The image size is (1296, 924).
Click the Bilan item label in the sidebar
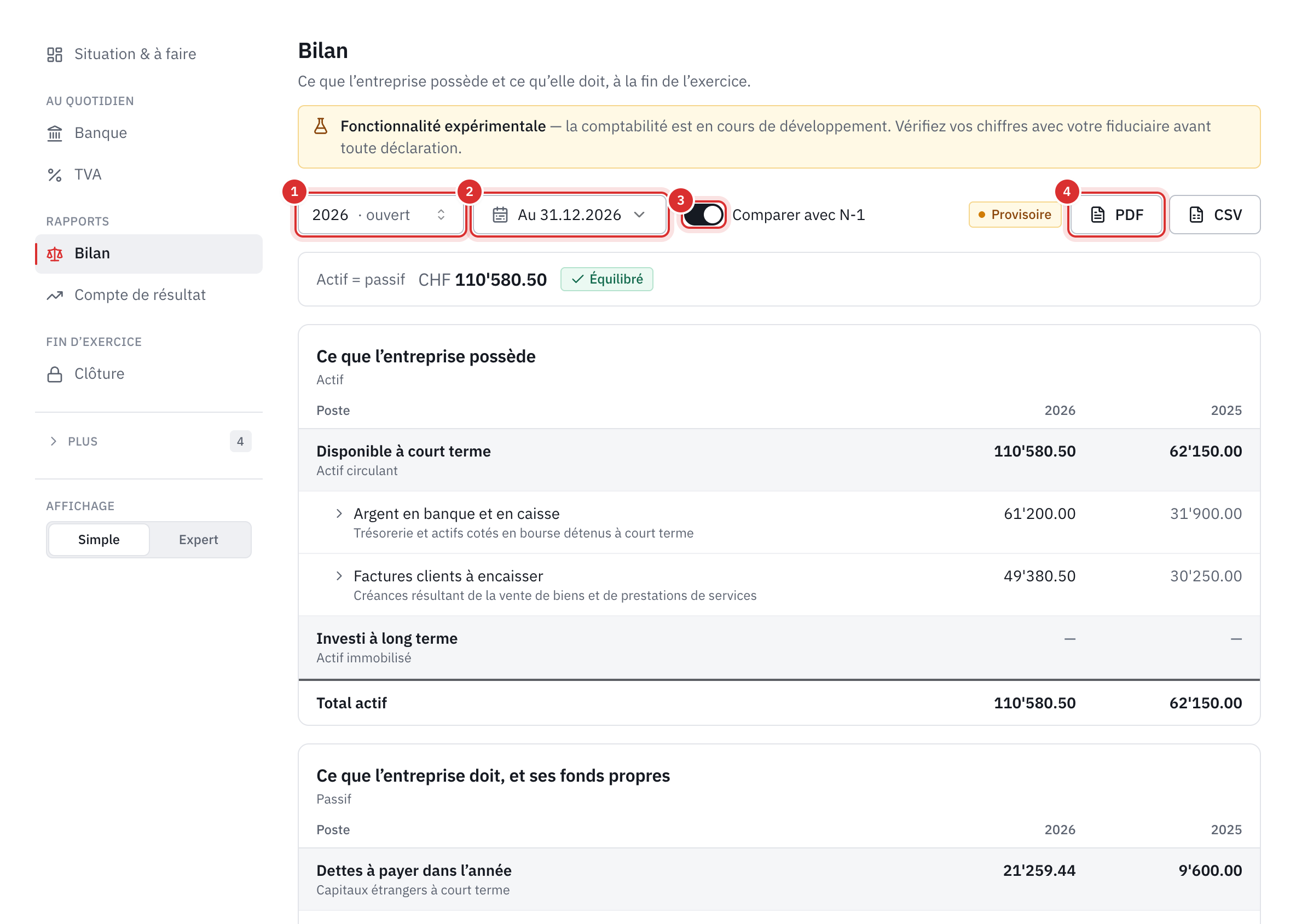(92, 254)
